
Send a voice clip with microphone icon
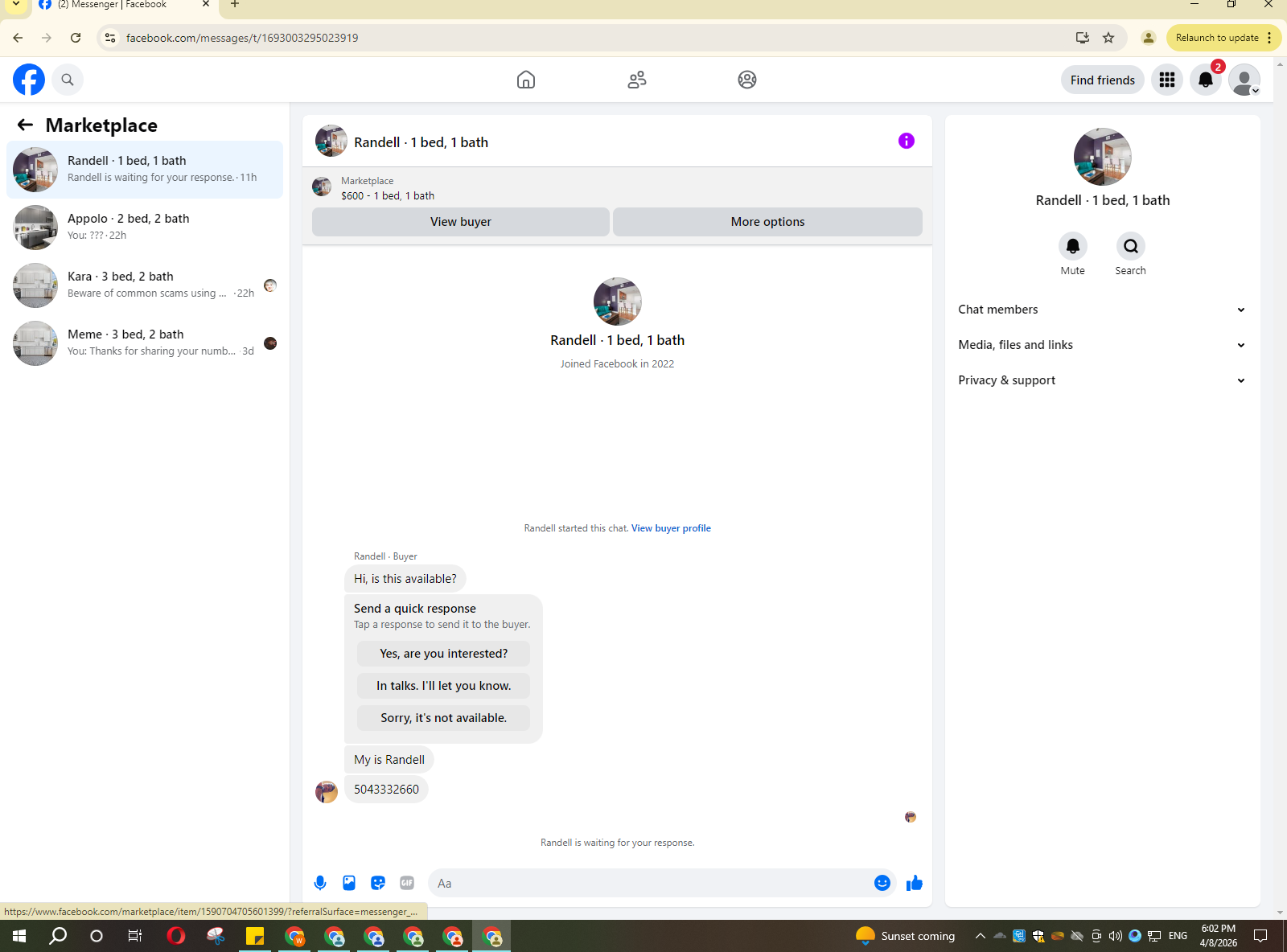click(x=320, y=883)
